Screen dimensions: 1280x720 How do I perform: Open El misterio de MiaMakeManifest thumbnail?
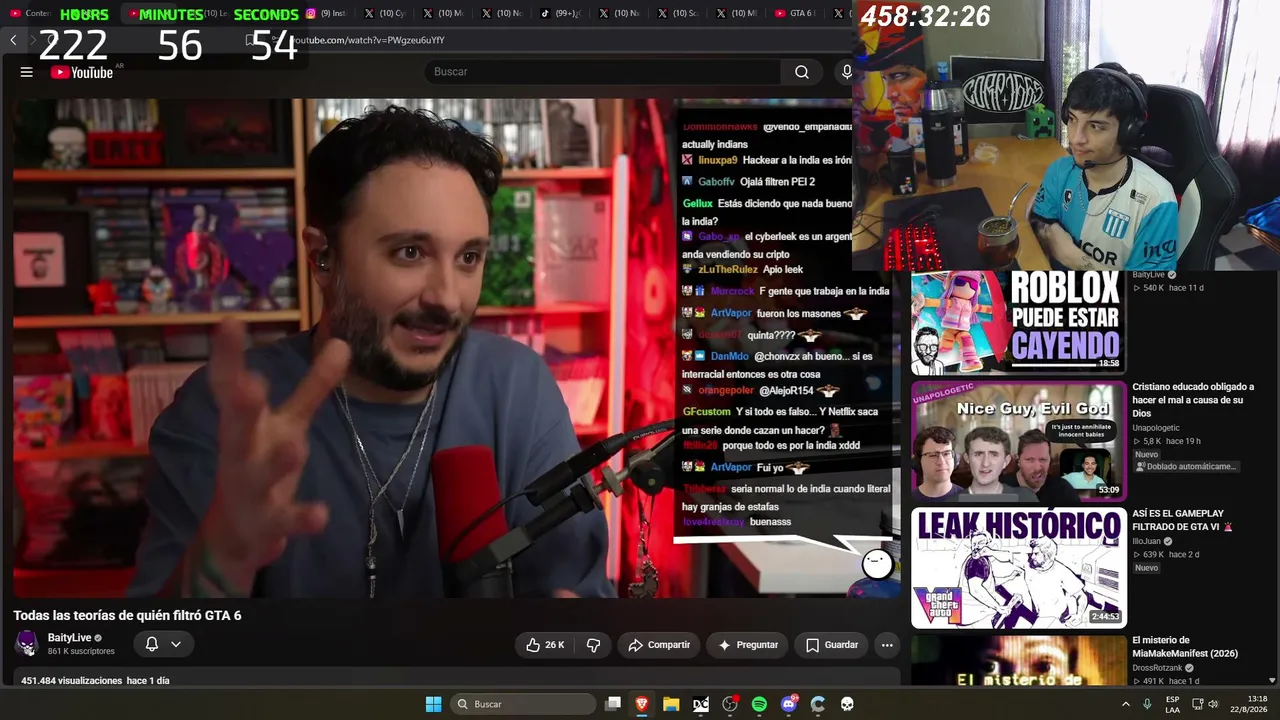click(1018, 661)
